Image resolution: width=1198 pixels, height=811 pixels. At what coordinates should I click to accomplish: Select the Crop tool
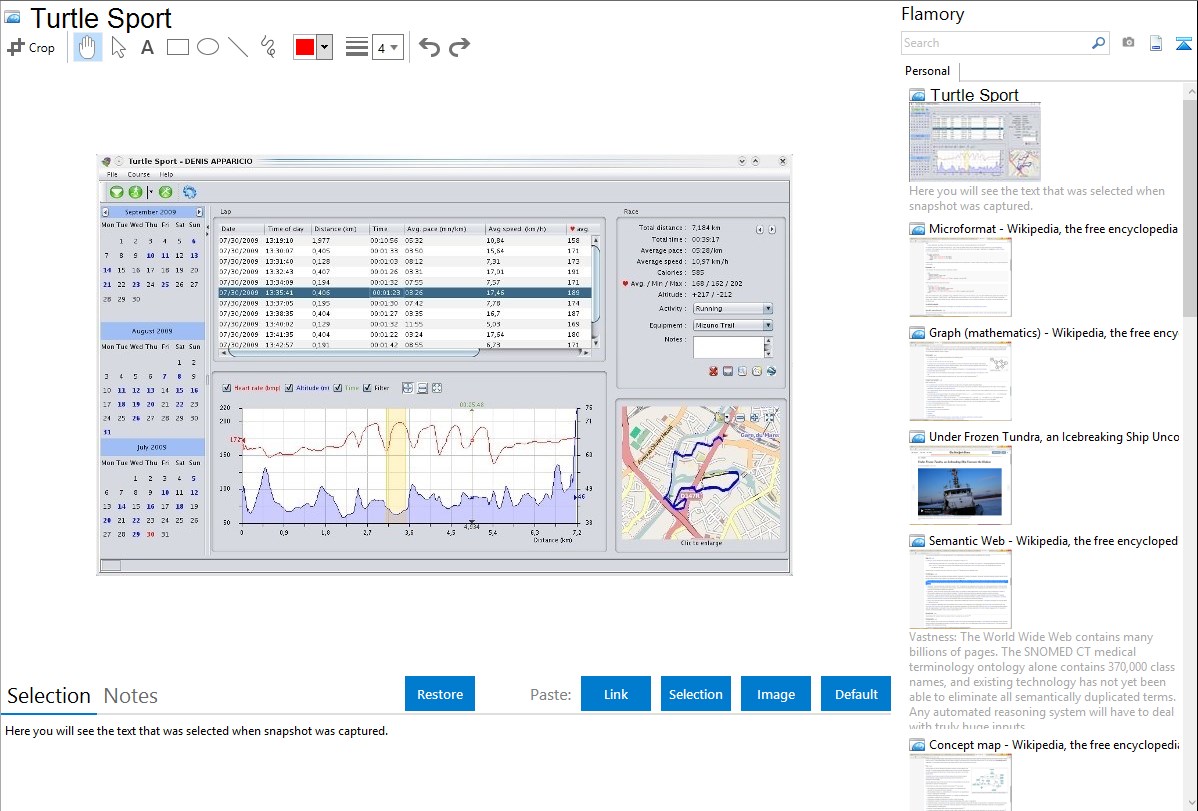[x=31, y=47]
